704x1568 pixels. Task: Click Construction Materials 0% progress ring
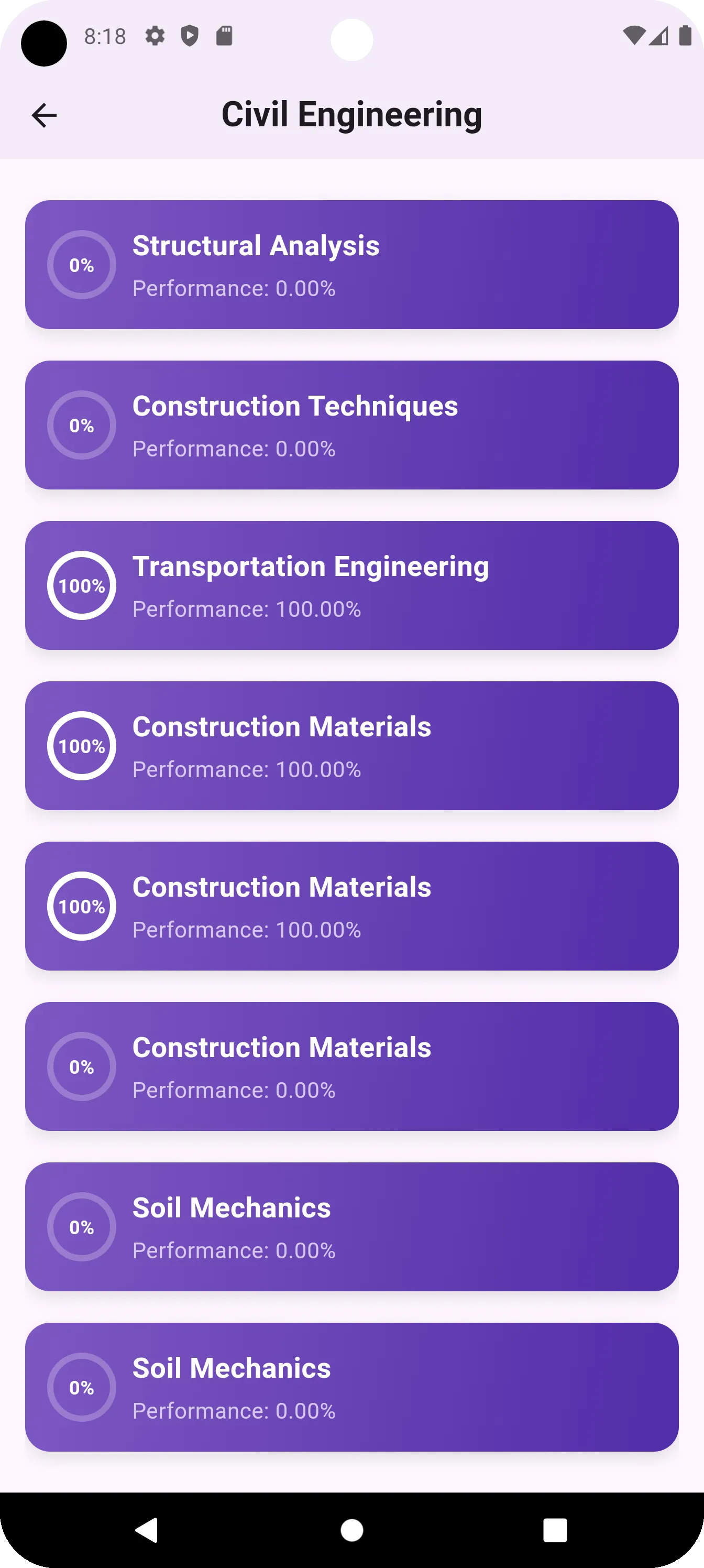(x=82, y=1066)
